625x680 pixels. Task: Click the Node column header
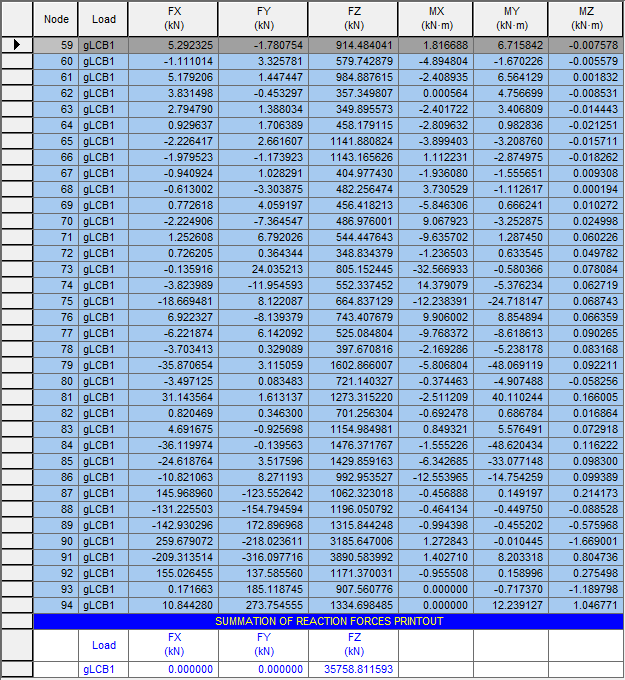coord(56,19)
